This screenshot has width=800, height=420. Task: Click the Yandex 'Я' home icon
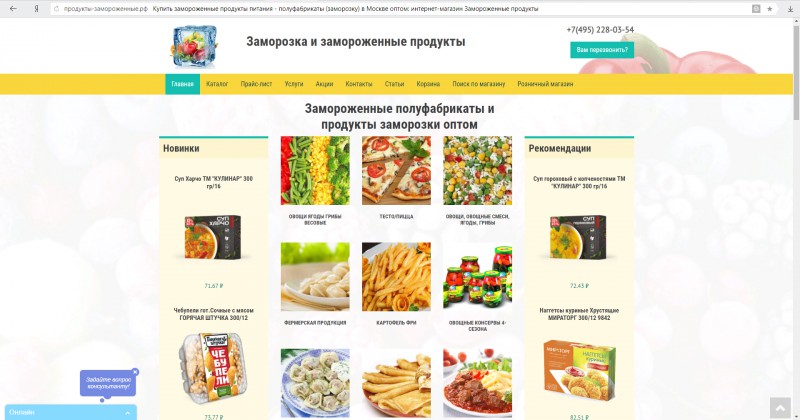click(36, 9)
